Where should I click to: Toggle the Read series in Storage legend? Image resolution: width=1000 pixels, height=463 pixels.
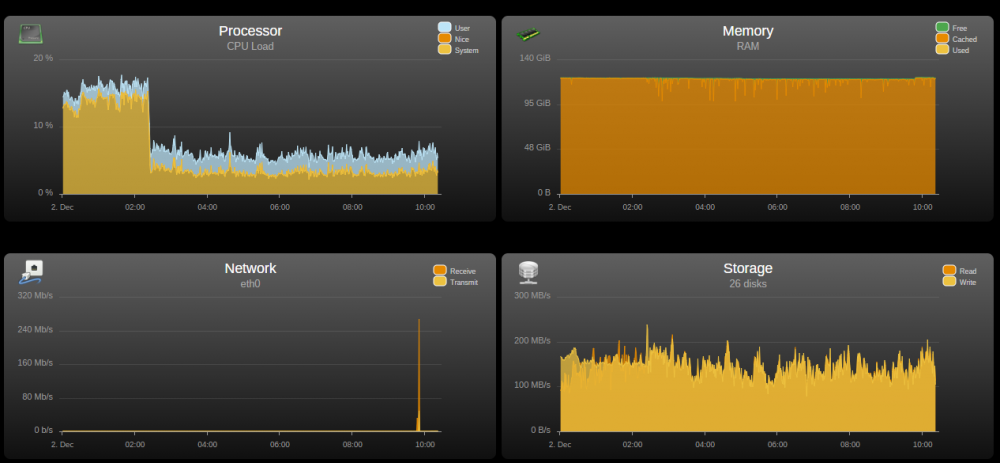(x=959, y=270)
